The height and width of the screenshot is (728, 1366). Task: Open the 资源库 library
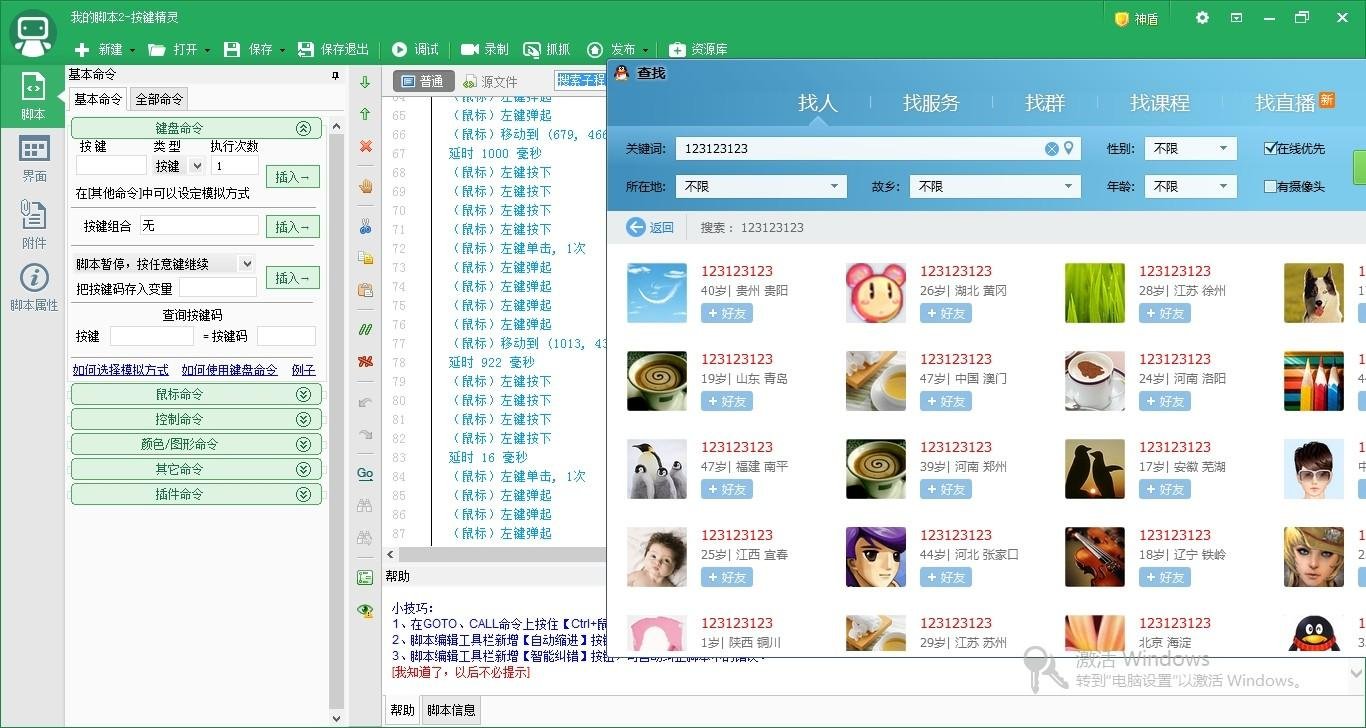point(698,49)
